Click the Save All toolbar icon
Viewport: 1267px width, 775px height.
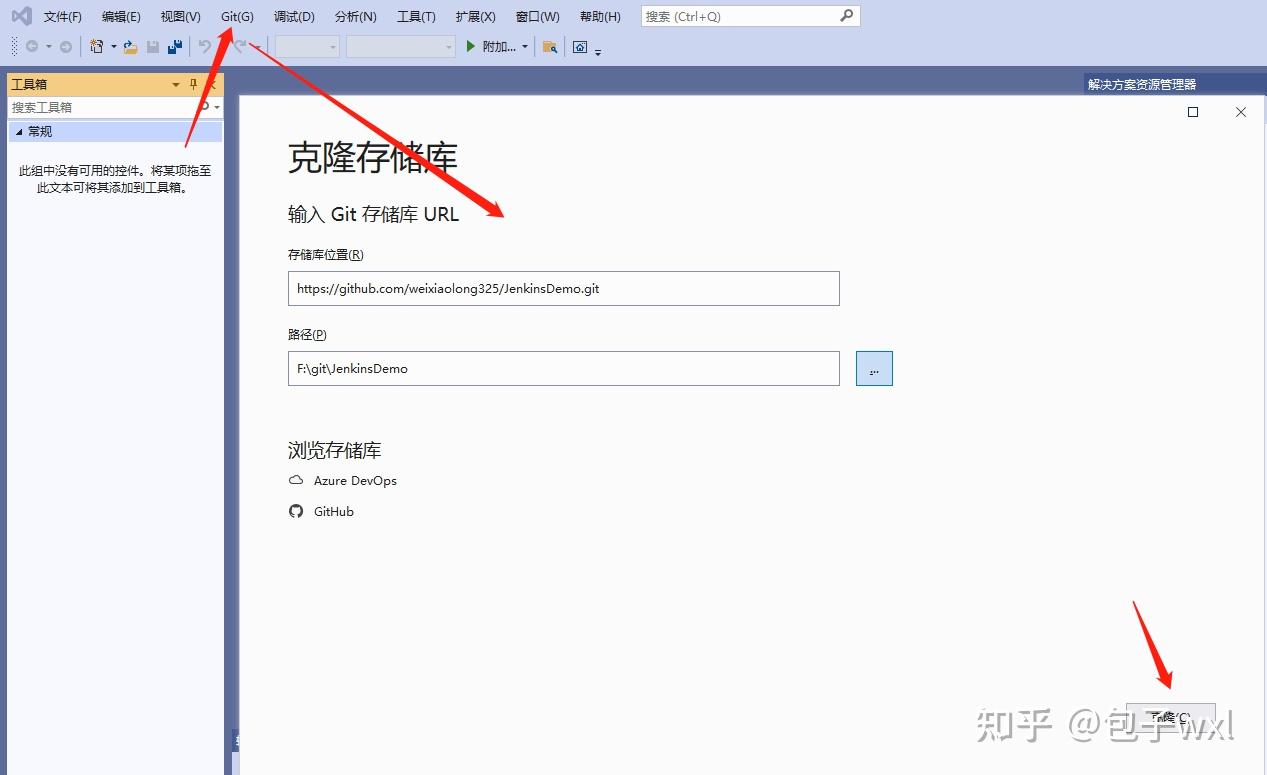(x=174, y=45)
